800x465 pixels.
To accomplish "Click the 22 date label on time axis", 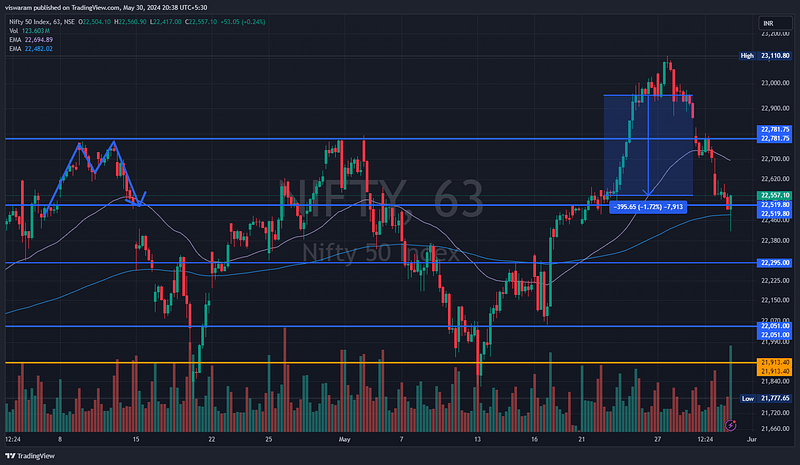I will tap(211, 439).
